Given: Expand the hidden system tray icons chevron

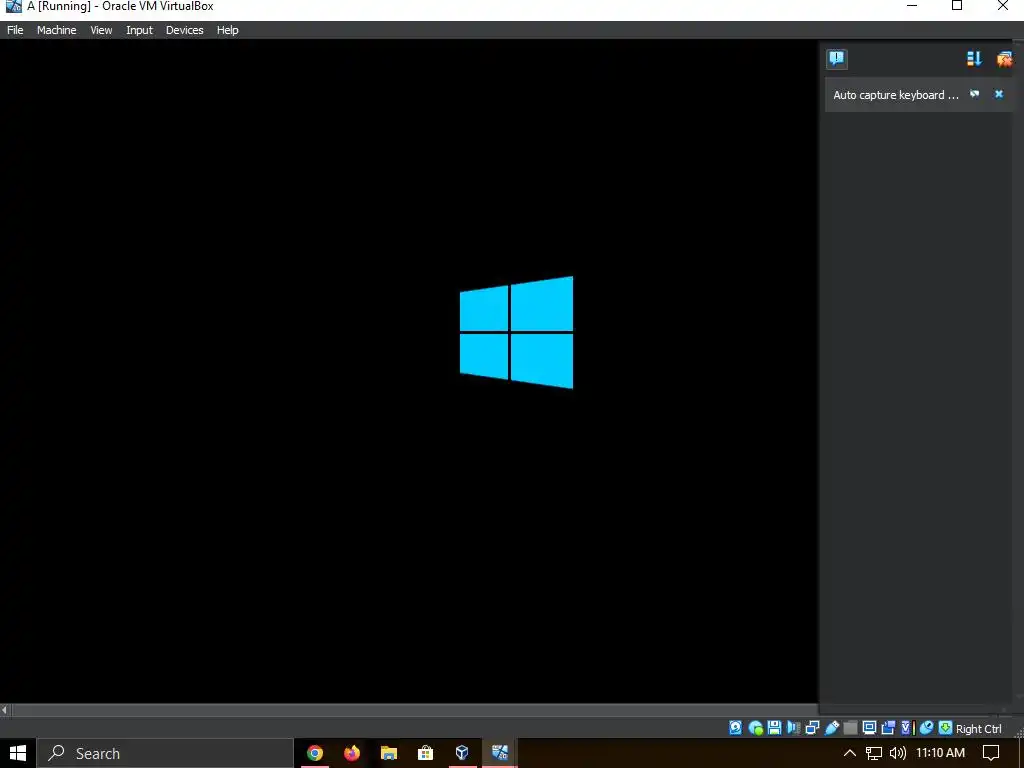Looking at the screenshot, I should pyautogui.click(x=850, y=753).
